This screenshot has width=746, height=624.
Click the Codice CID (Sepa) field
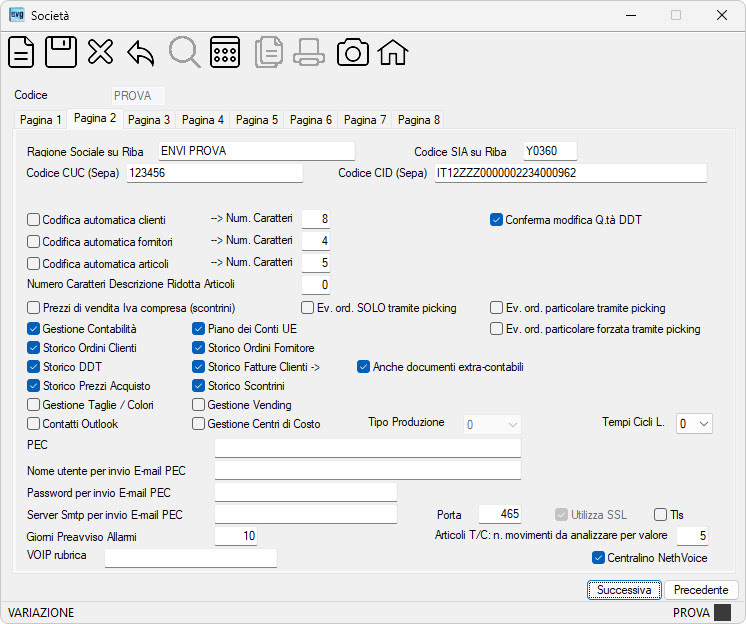tap(570, 173)
